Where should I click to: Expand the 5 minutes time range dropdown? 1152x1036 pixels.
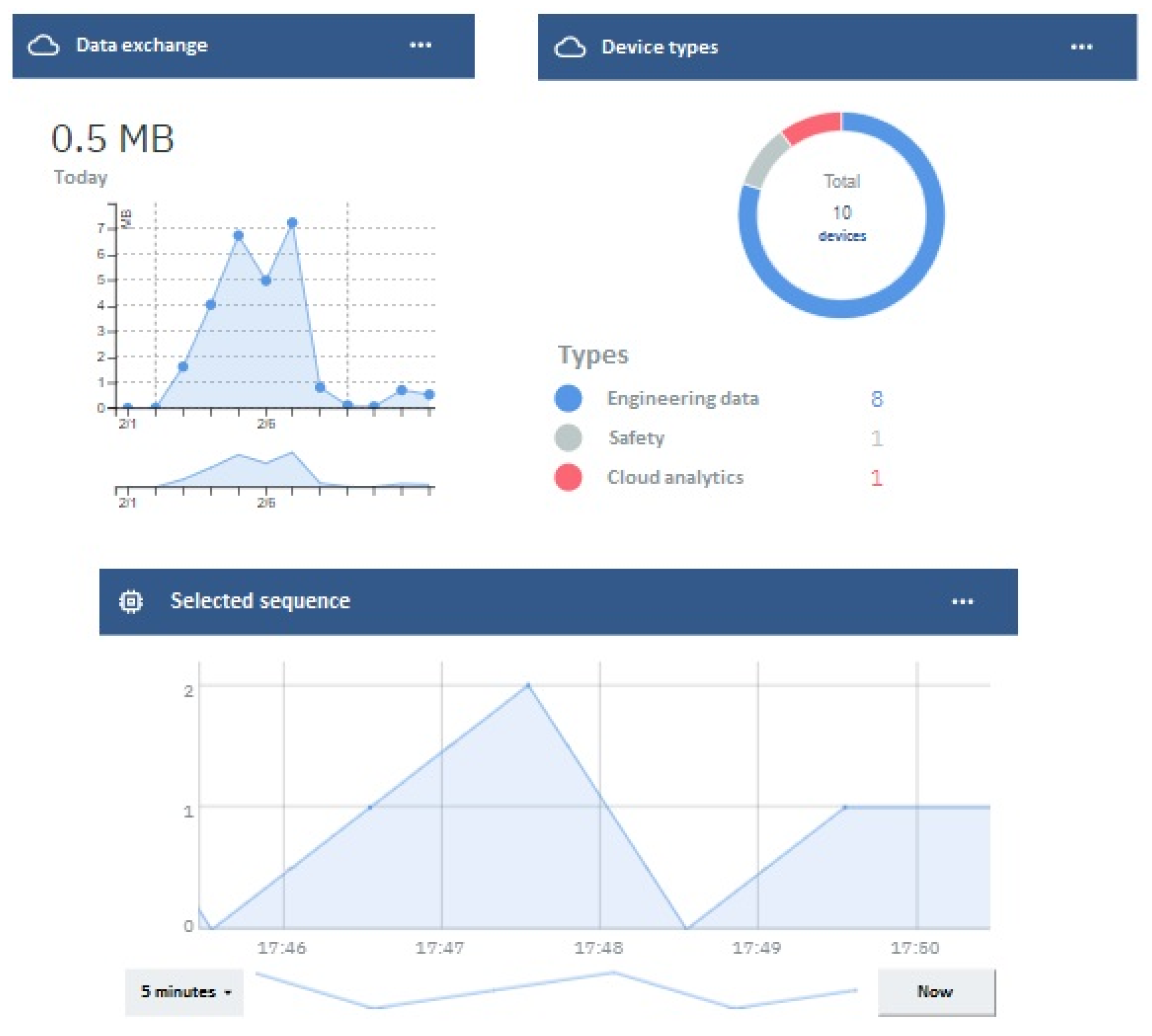point(185,992)
